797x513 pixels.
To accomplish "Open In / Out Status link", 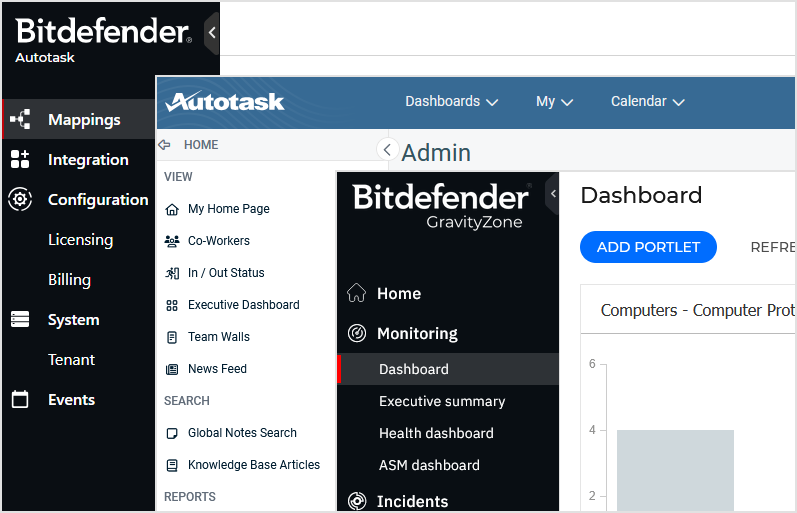I will point(226,273).
